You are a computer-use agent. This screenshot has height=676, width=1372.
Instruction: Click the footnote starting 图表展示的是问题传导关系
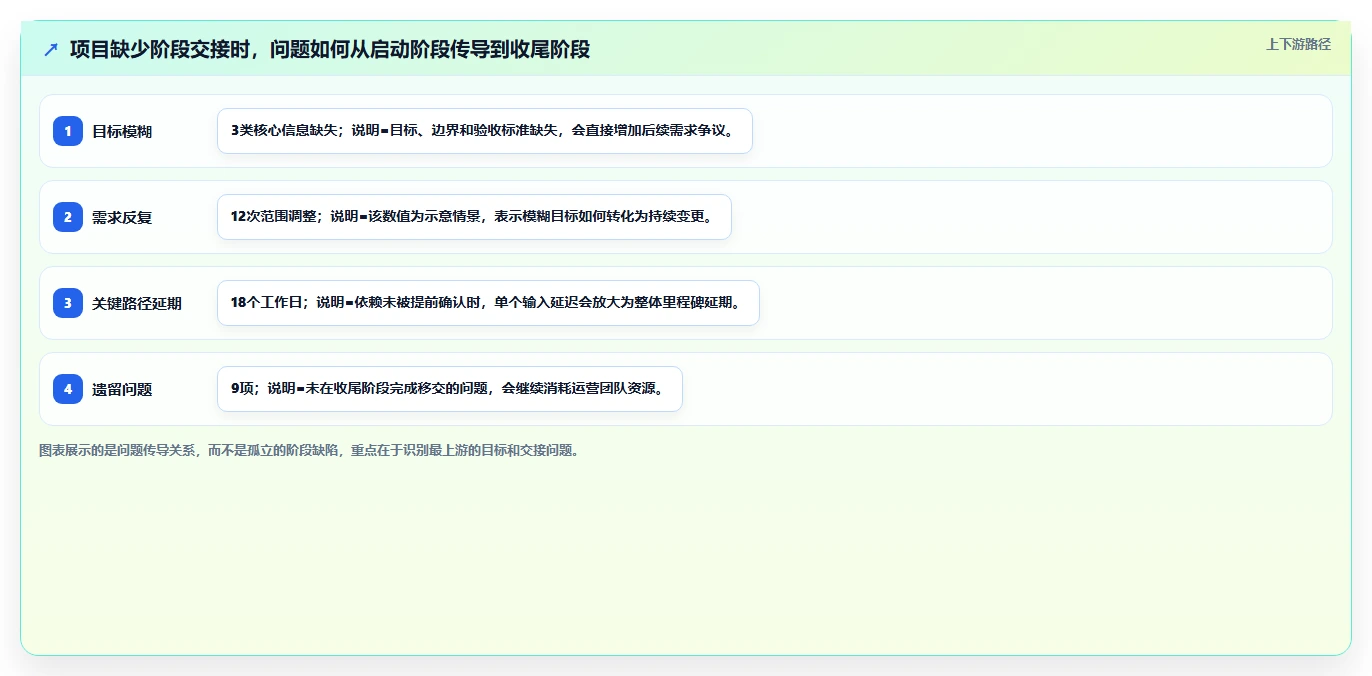[x=310, y=450]
